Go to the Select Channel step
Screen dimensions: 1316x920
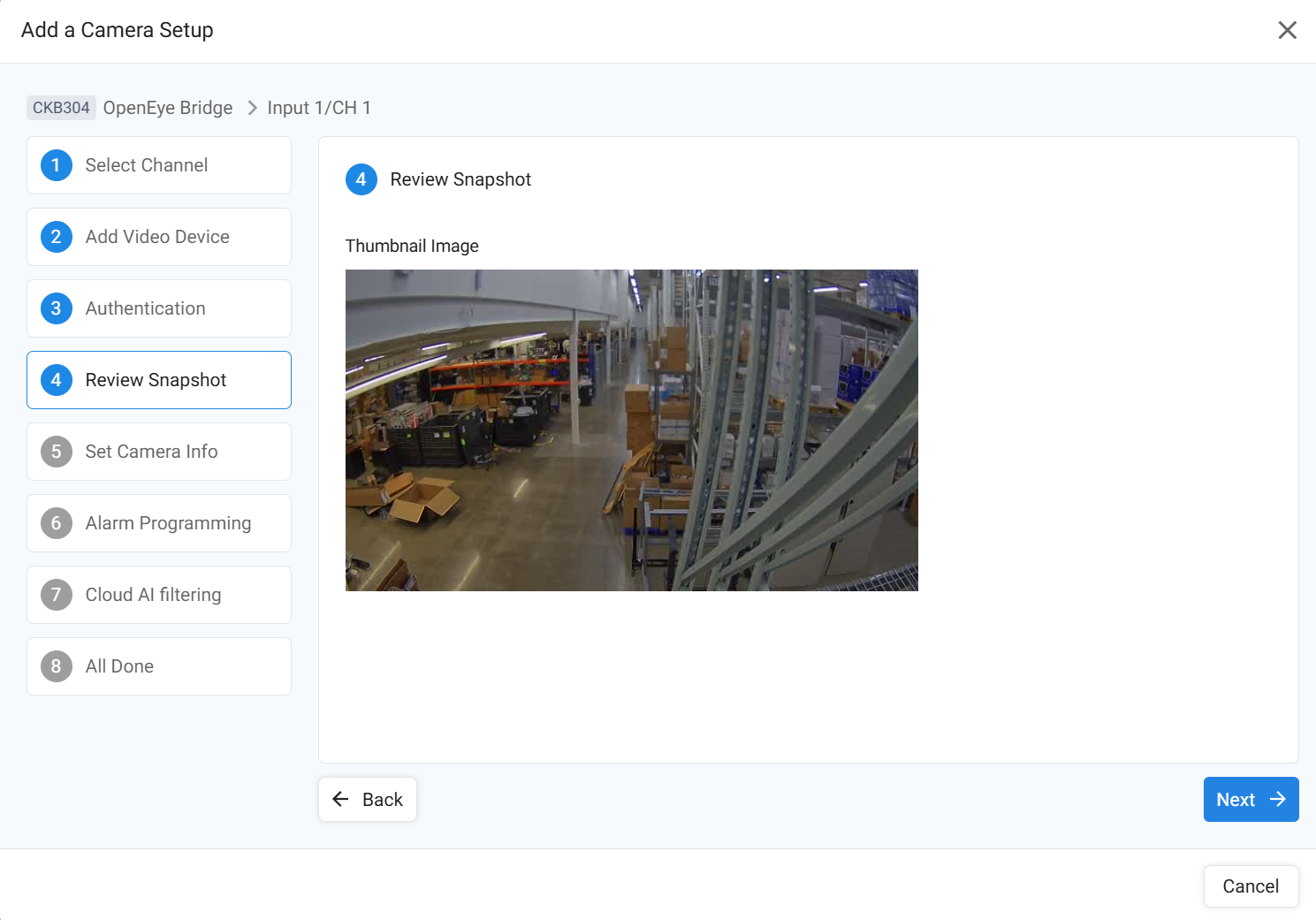pos(159,165)
